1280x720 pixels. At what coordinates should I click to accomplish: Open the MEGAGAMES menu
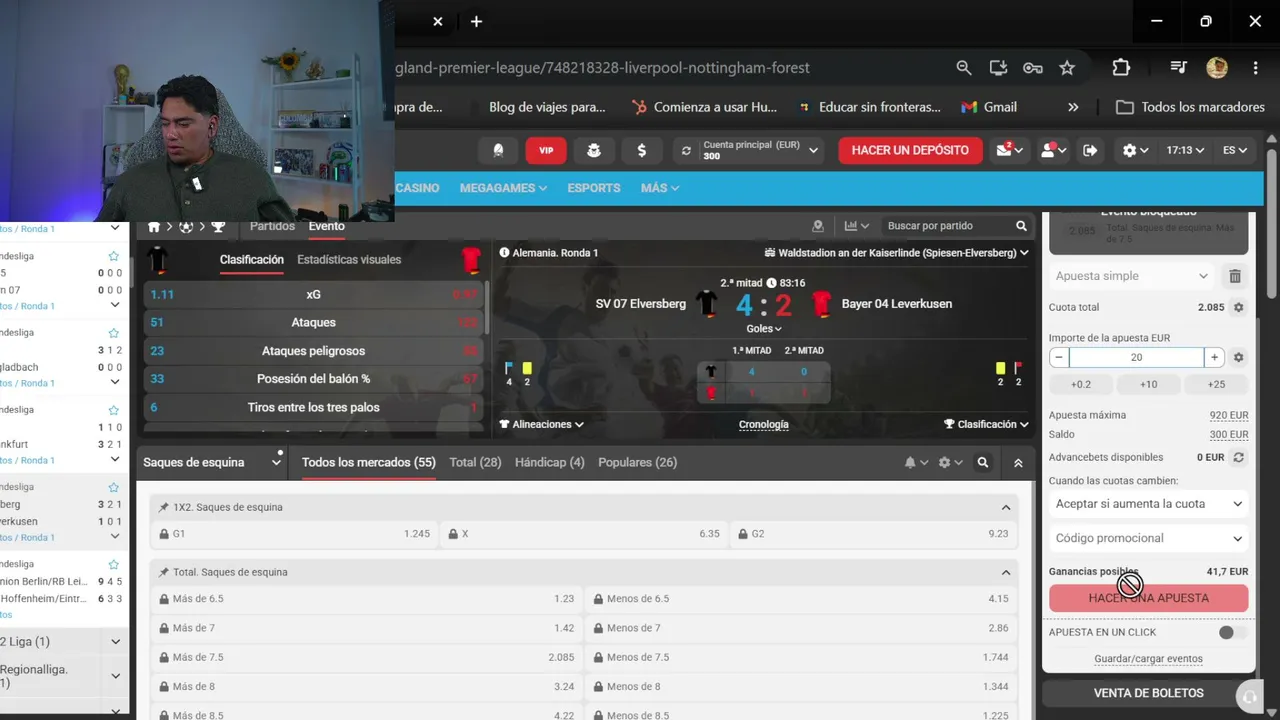503,188
